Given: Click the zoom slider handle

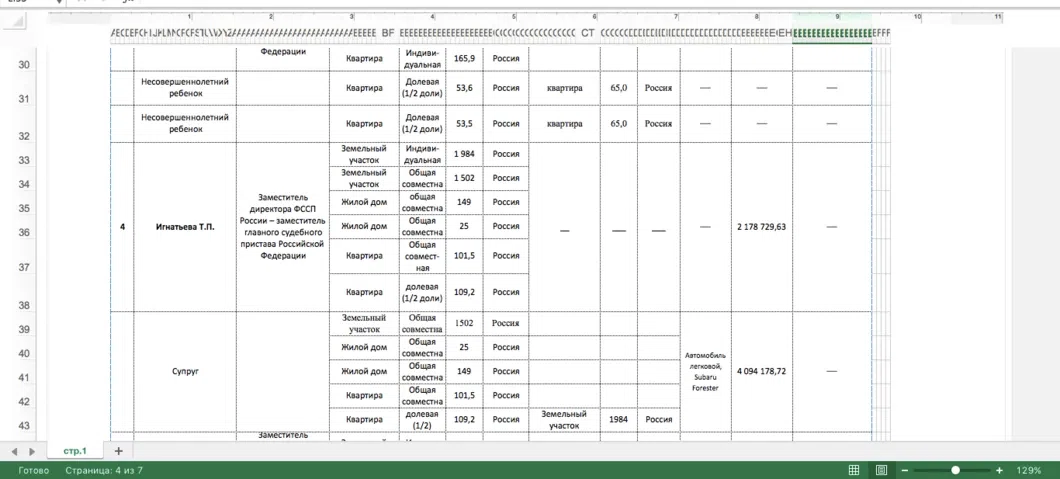Looking at the screenshot, I should pos(955,470).
